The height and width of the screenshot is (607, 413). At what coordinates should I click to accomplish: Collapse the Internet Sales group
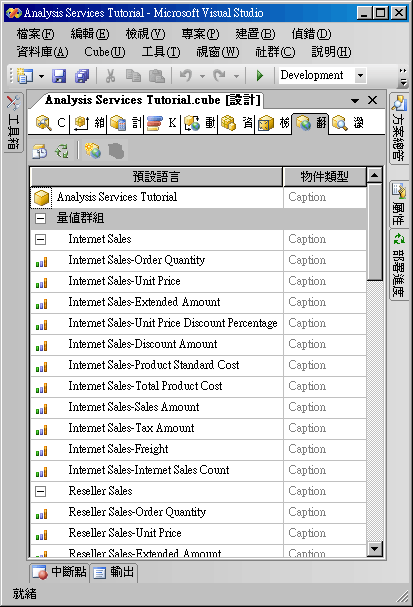40,240
